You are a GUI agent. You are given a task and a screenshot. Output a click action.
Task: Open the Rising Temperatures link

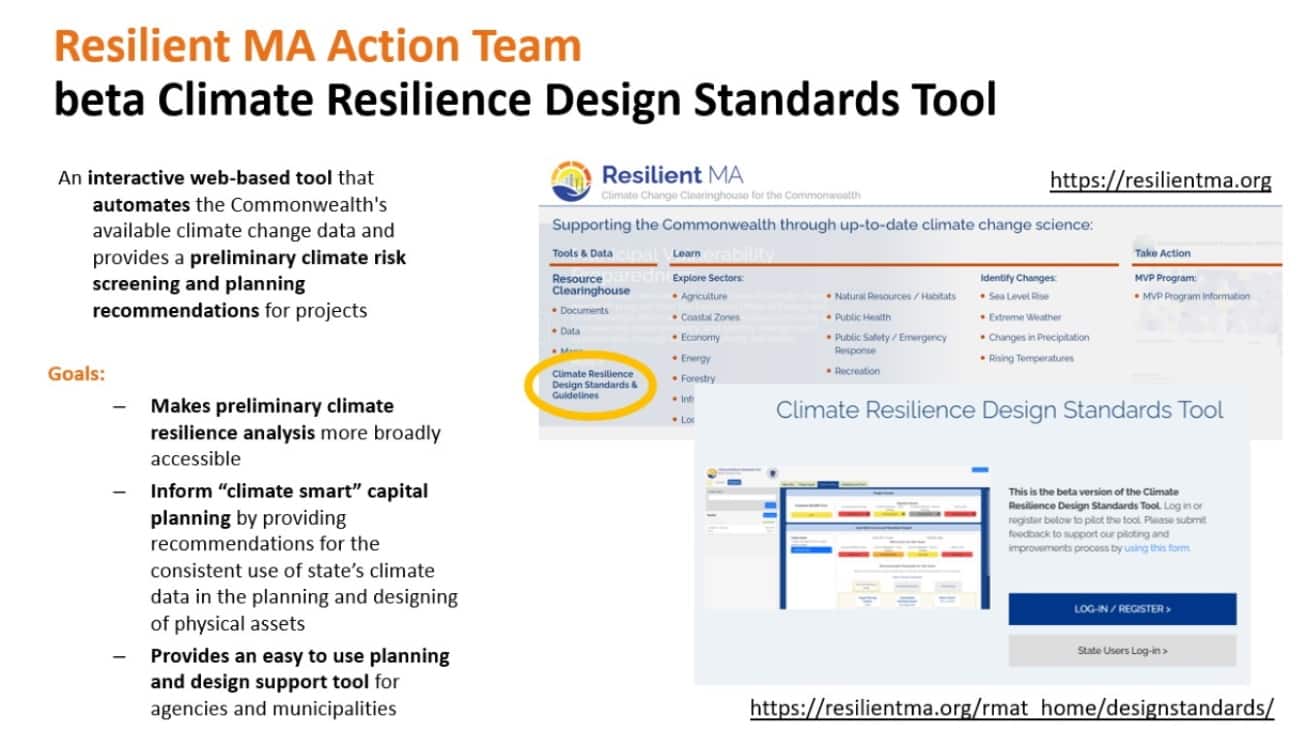point(1031,358)
